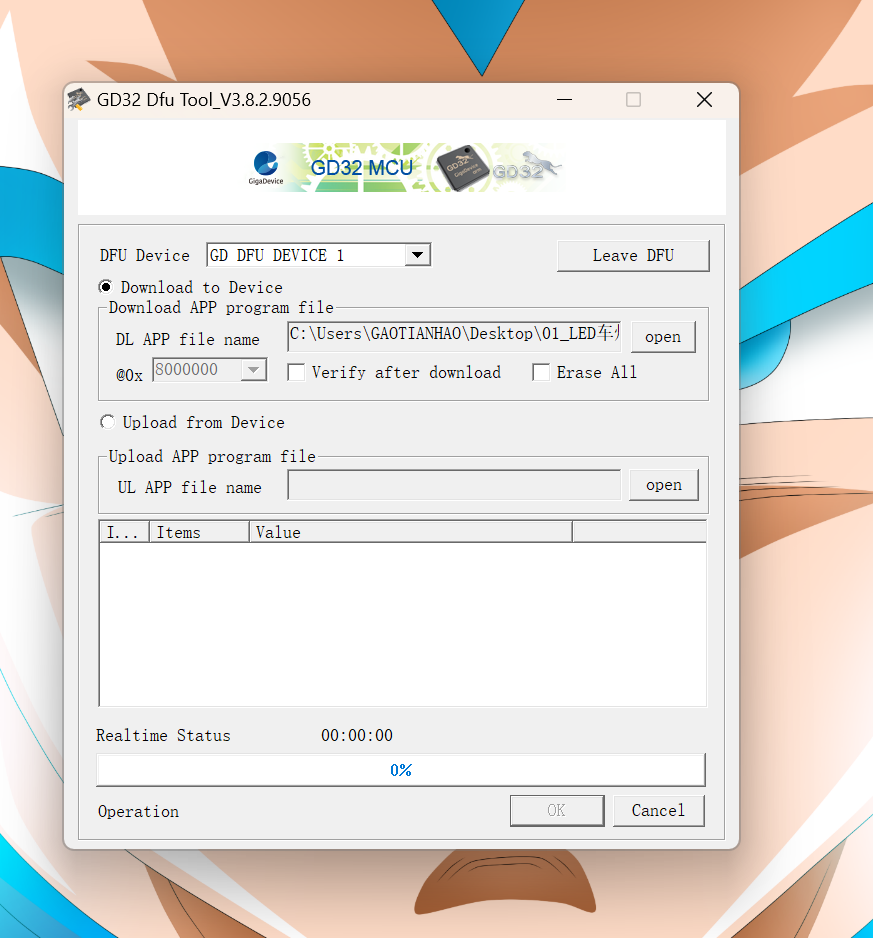Click open next to UL APP file name
Screen dimensions: 873x938
point(664,485)
